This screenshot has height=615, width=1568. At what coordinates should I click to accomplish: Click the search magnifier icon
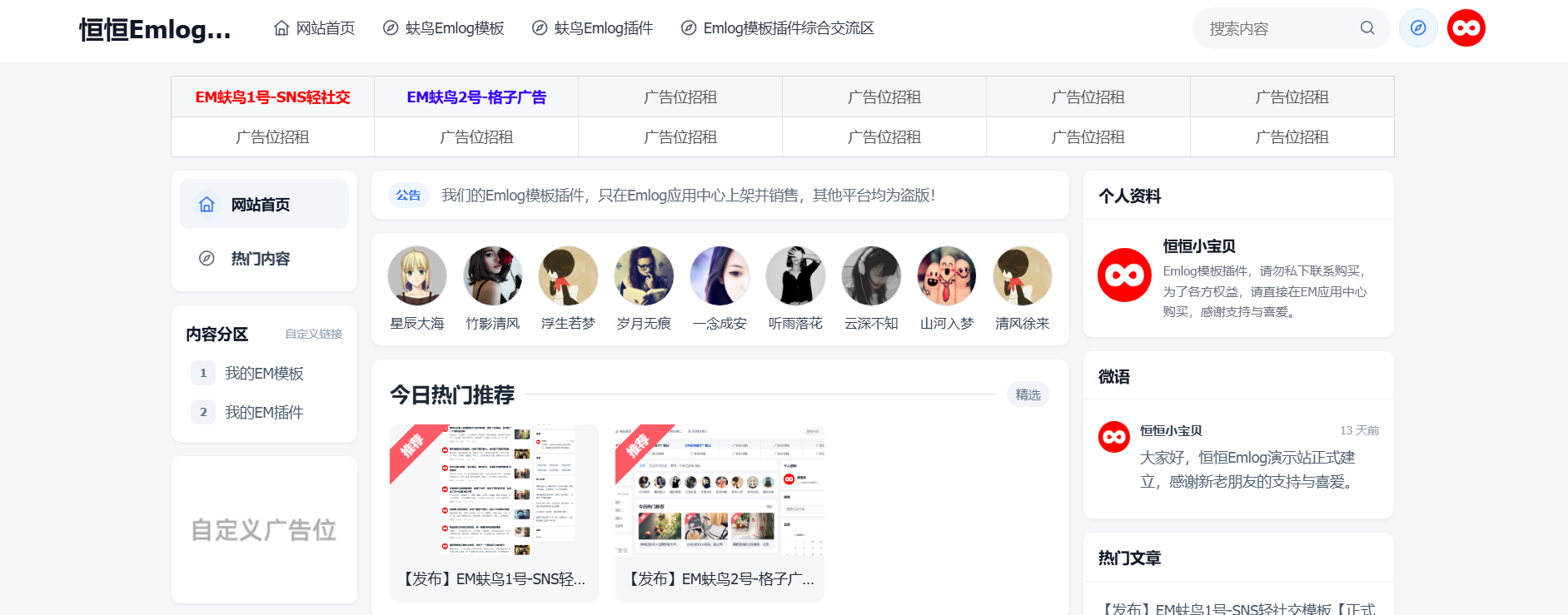click(1367, 28)
